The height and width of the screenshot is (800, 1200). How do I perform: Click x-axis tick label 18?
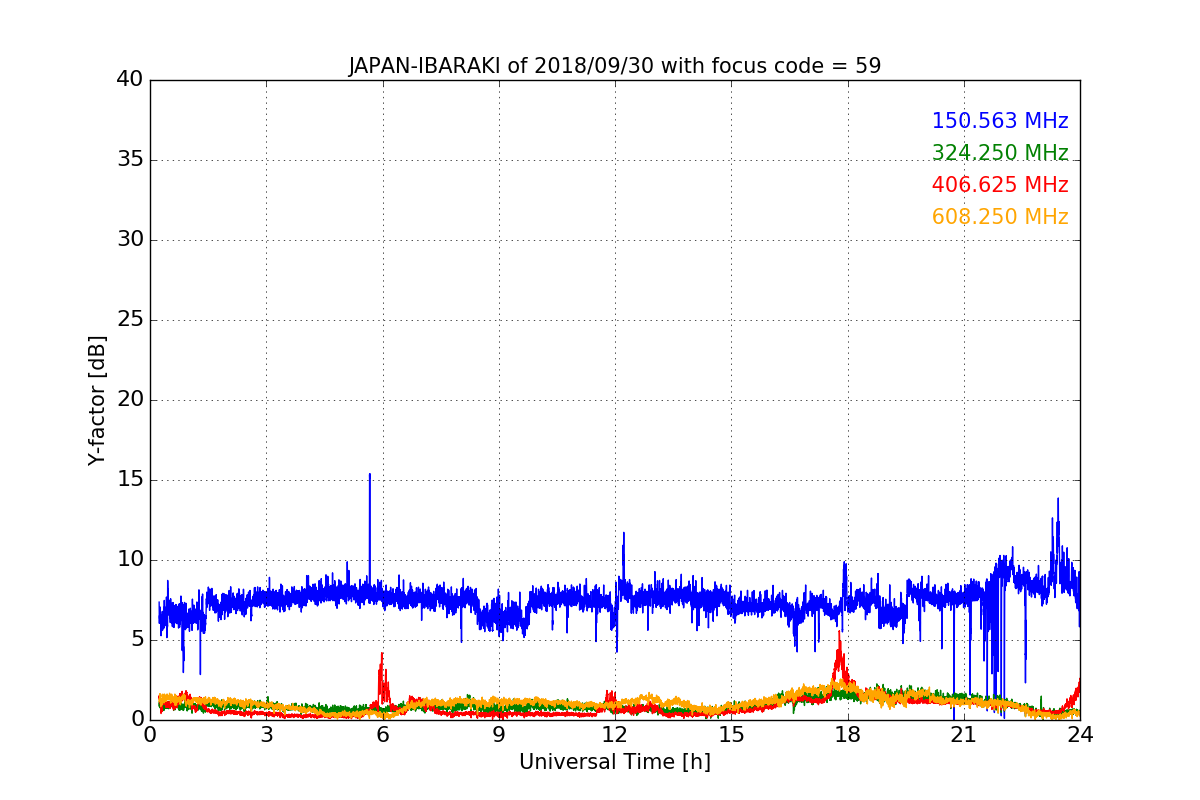point(848,735)
